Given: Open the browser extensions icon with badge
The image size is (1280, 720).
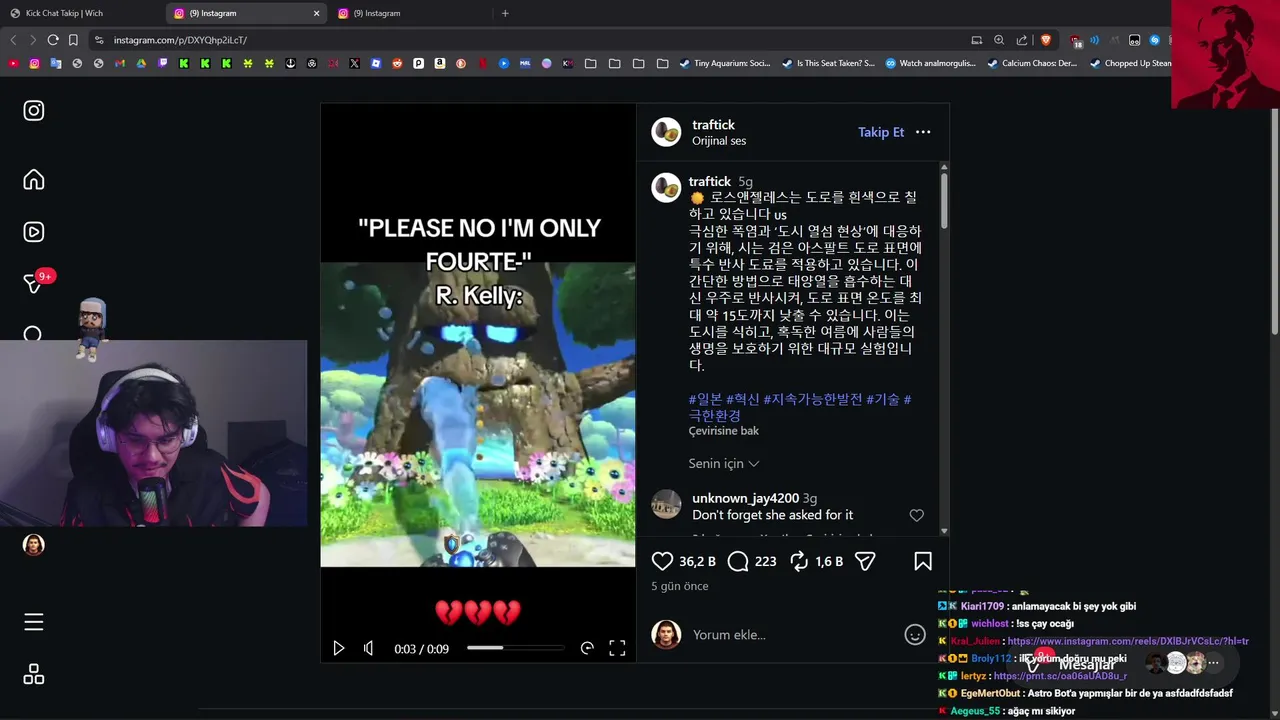Looking at the screenshot, I should pyautogui.click(x=1076, y=40).
